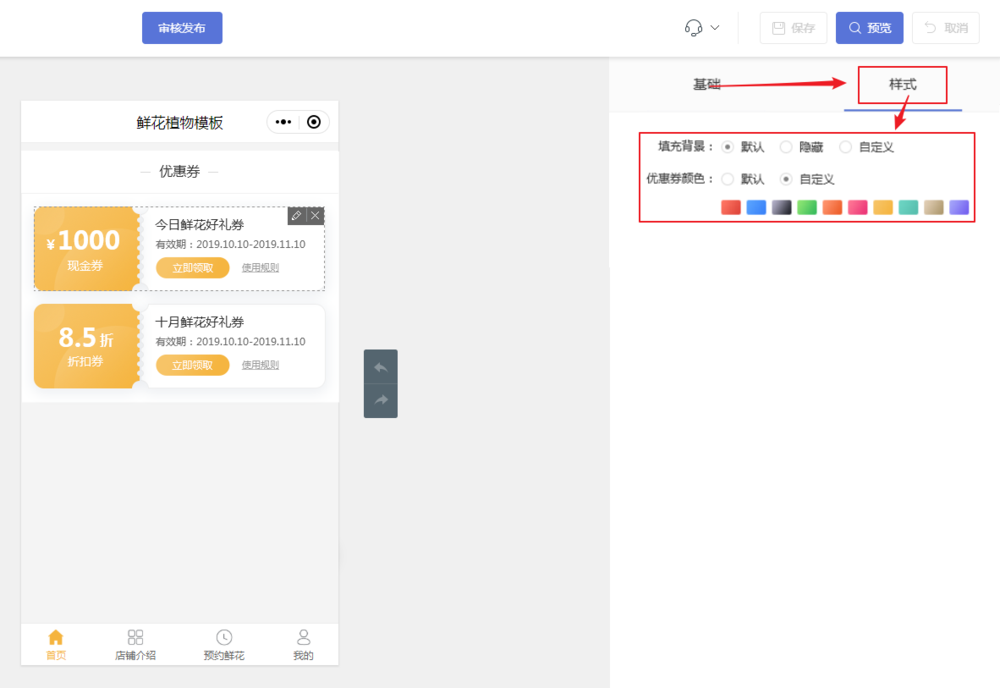The image size is (1000, 688).
Task: Select 默认 for 优惠券颜色
Action: click(x=727, y=179)
